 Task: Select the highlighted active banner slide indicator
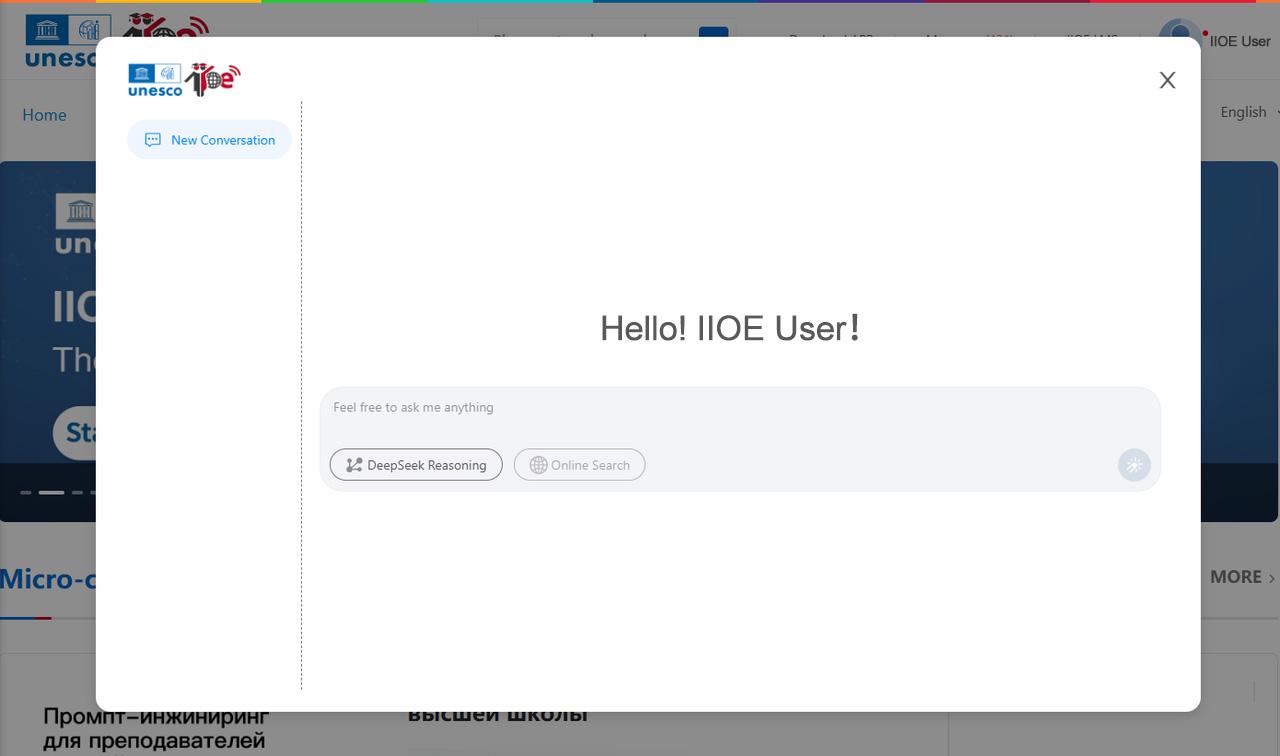51,493
